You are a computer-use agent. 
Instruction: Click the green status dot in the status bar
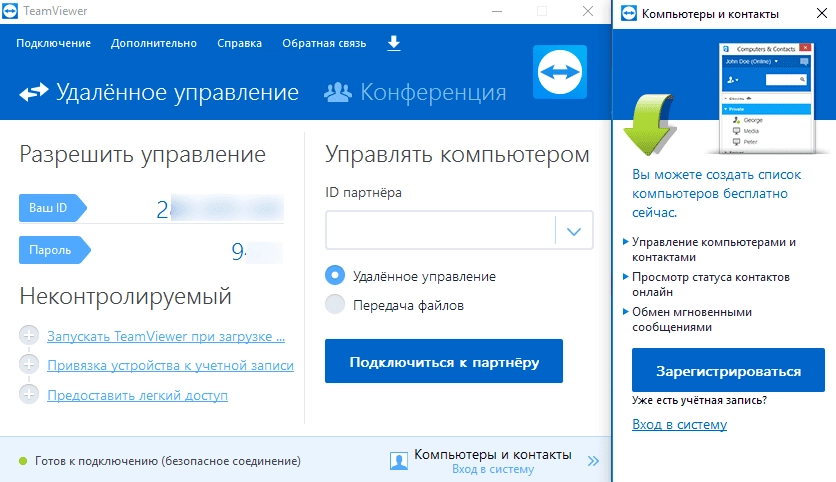pos(23,461)
